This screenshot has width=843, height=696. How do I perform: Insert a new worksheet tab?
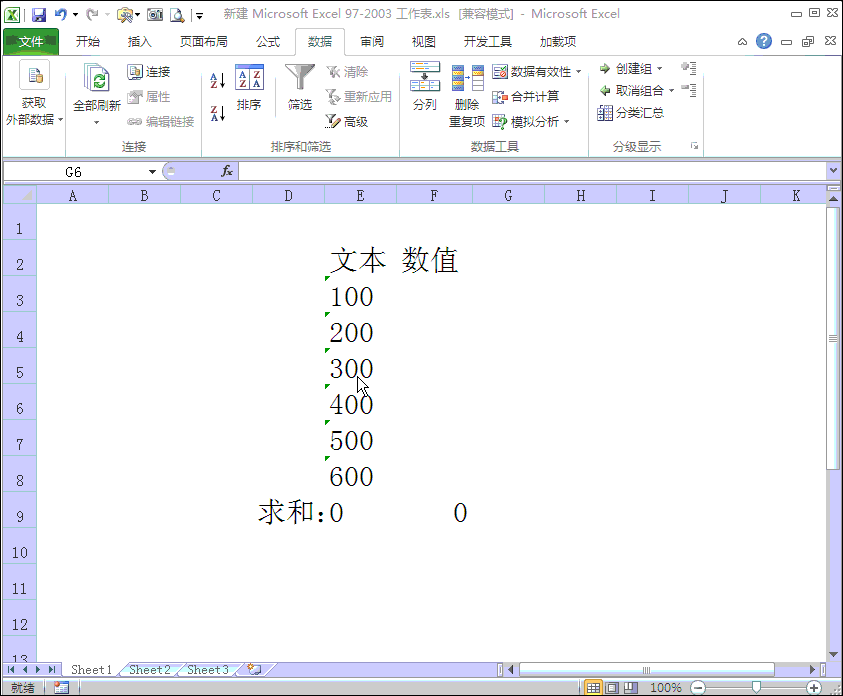[254, 669]
